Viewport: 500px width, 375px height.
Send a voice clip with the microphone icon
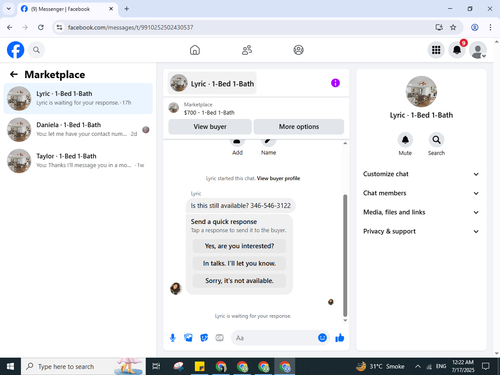coord(173,338)
